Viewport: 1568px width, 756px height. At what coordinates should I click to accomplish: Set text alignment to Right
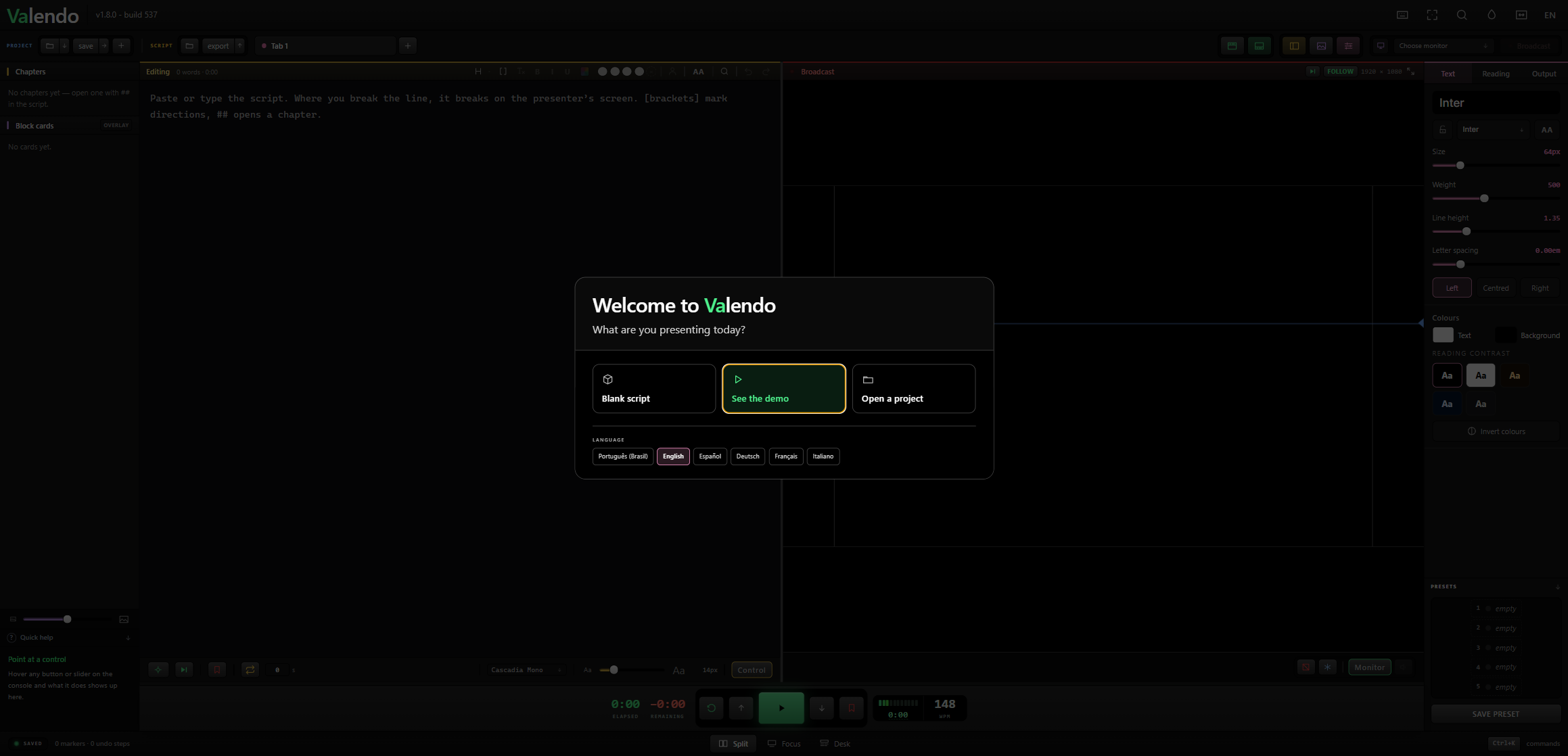[1540, 288]
